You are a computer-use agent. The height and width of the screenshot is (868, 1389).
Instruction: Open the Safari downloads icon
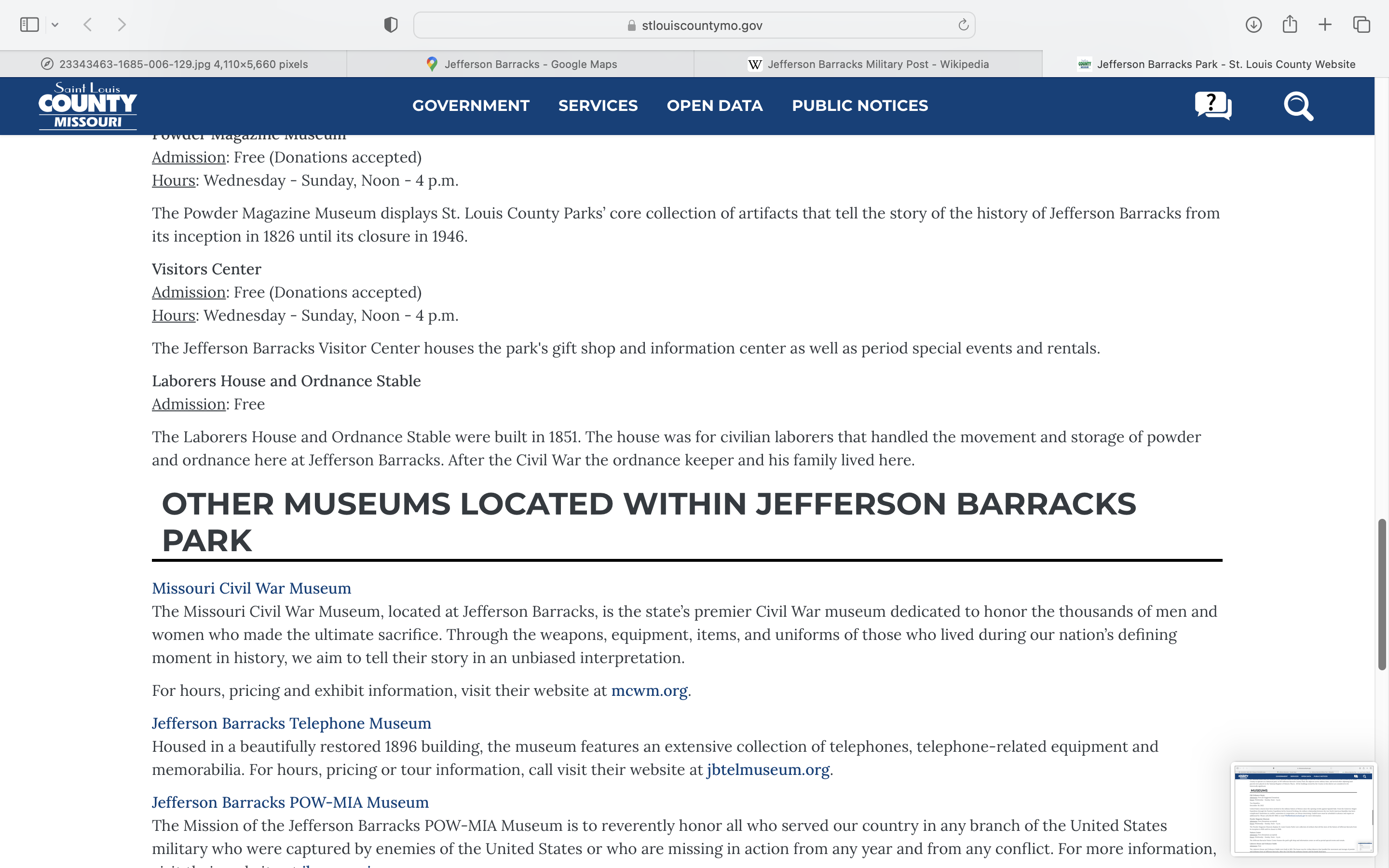point(1253,25)
